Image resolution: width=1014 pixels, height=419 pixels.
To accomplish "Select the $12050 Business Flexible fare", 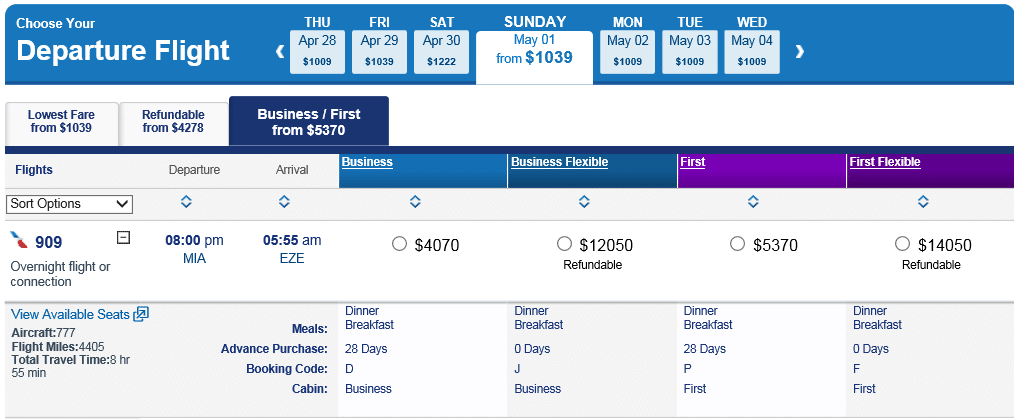I will [x=564, y=244].
